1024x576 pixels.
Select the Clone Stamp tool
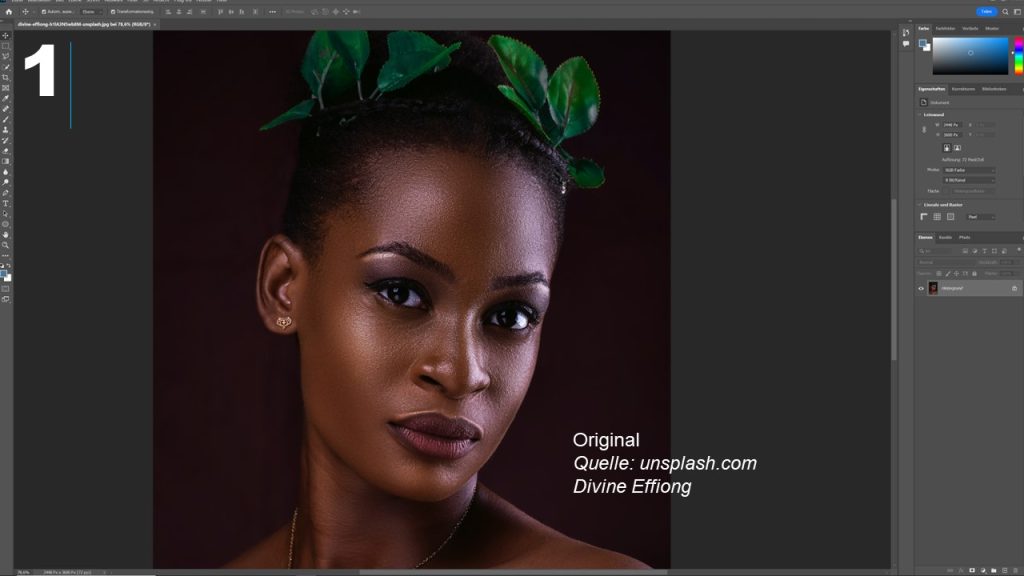click(6, 129)
